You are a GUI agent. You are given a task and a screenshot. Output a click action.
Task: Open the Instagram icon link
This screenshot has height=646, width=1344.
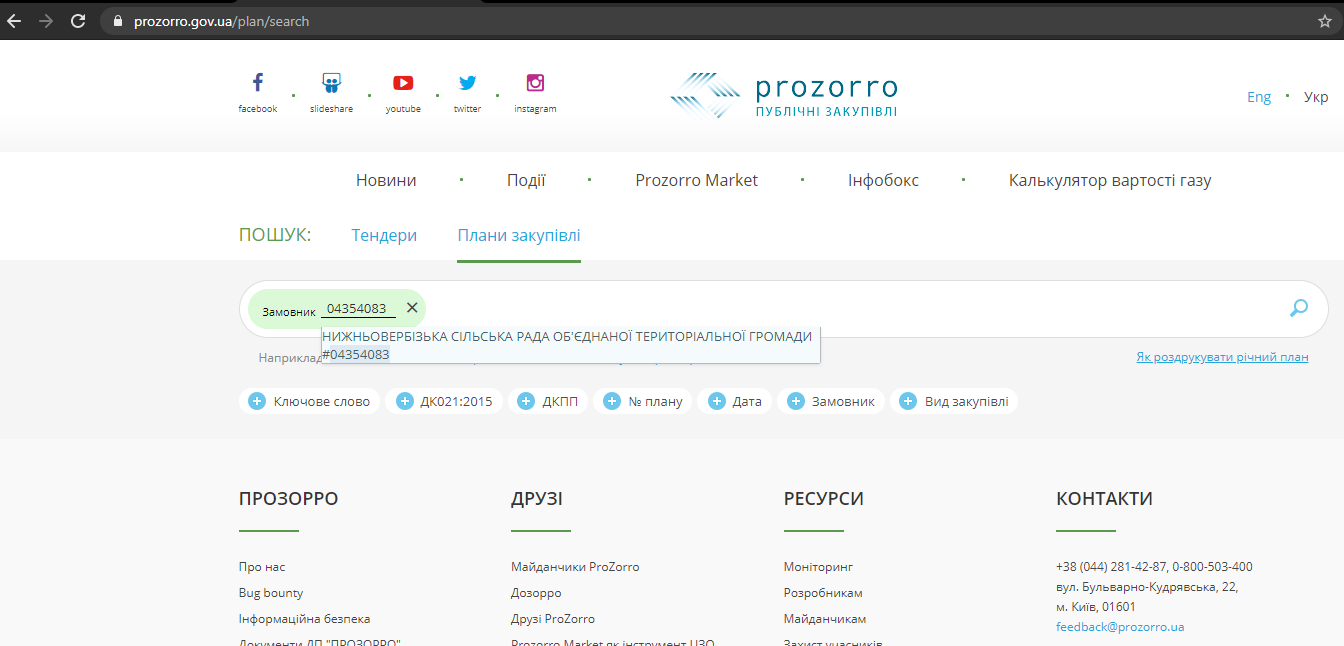click(535, 84)
